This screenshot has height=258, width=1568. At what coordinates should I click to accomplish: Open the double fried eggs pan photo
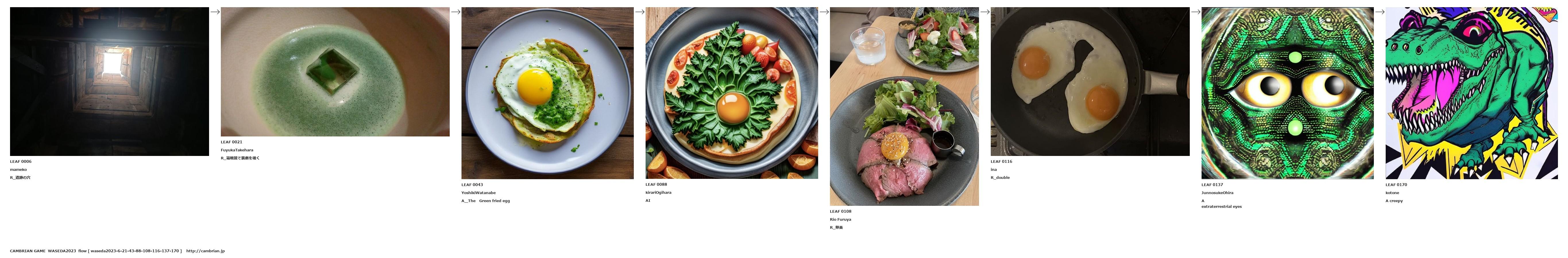1090,81
